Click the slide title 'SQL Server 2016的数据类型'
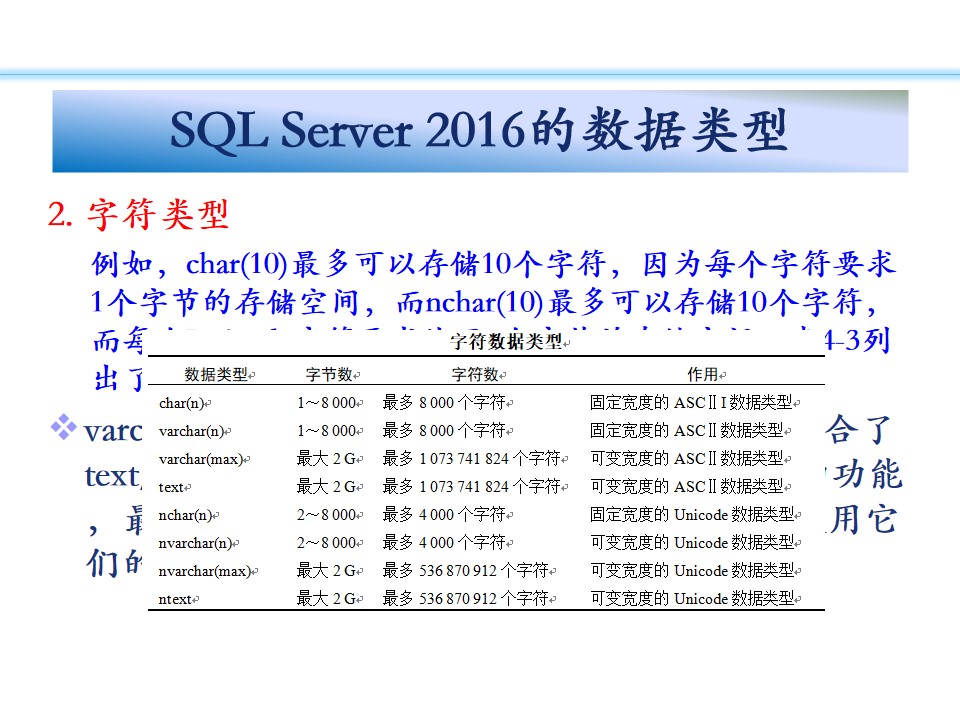960x720 pixels. coord(478,130)
